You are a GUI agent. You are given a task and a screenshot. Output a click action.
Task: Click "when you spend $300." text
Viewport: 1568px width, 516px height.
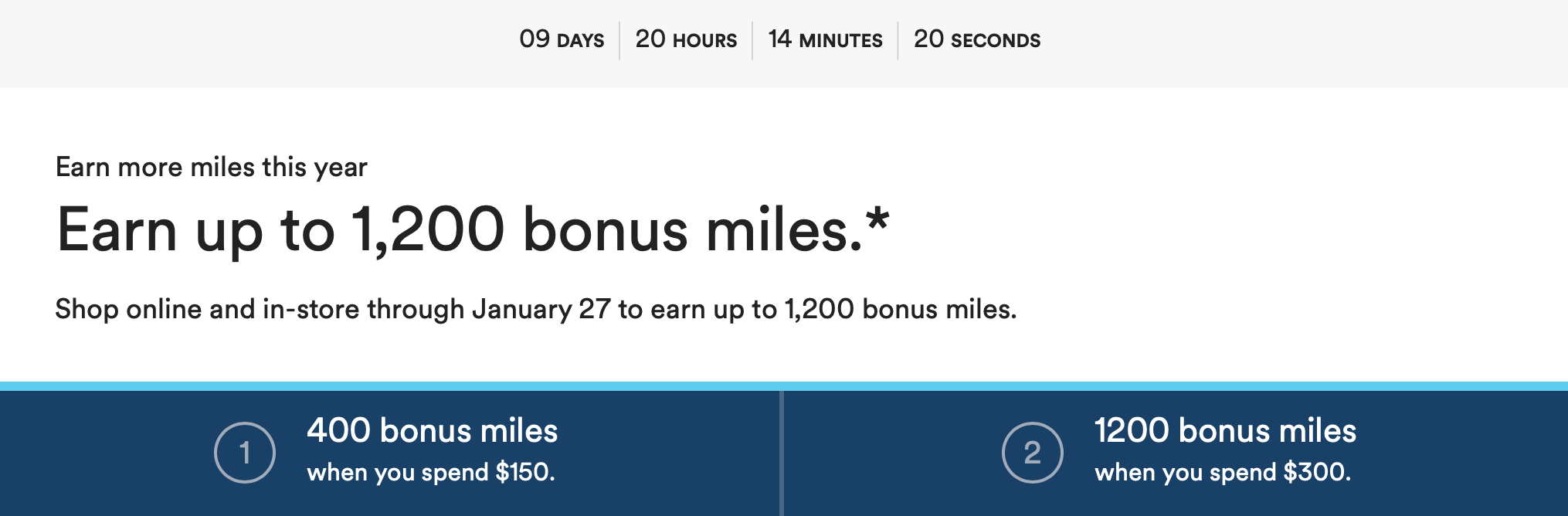coord(1223,472)
